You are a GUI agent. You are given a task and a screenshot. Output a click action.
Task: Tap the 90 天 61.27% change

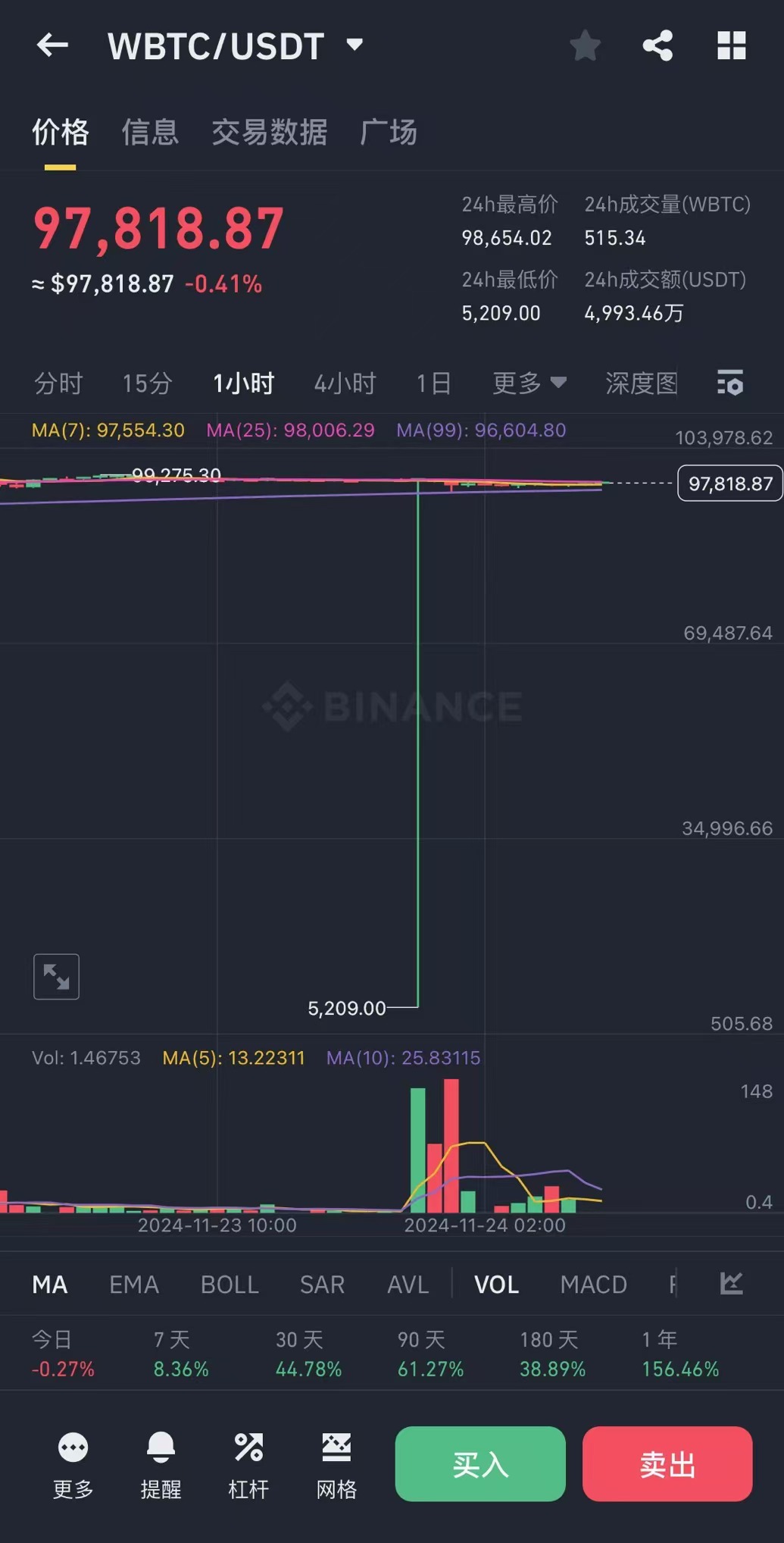coord(430,1354)
